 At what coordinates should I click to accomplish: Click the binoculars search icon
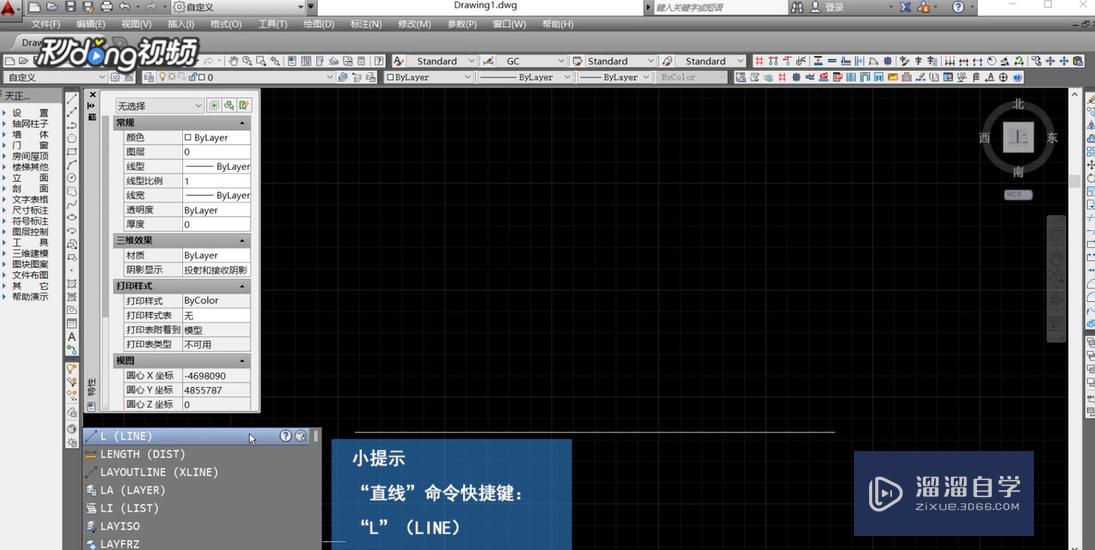point(798,7)
